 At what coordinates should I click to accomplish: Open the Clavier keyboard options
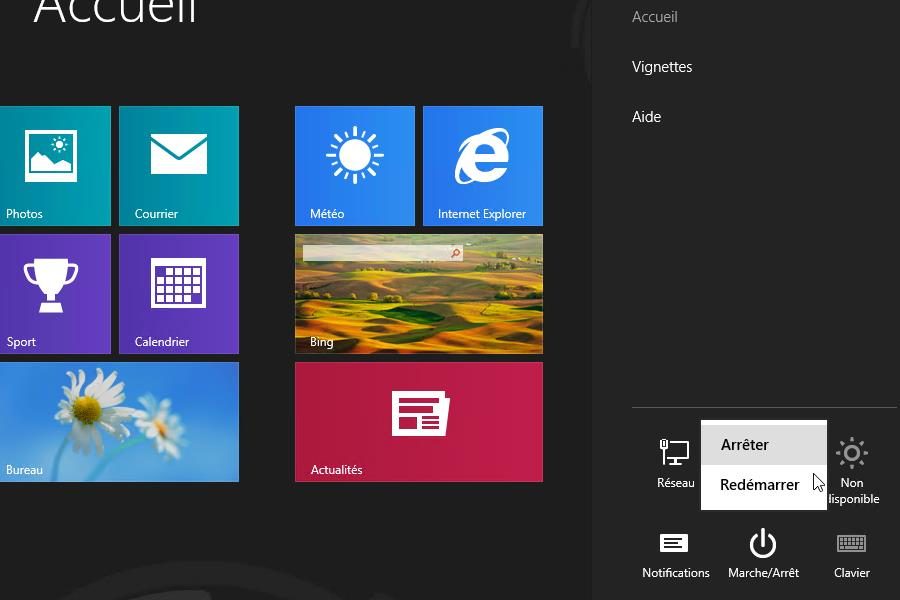click(x=851, y=554)
